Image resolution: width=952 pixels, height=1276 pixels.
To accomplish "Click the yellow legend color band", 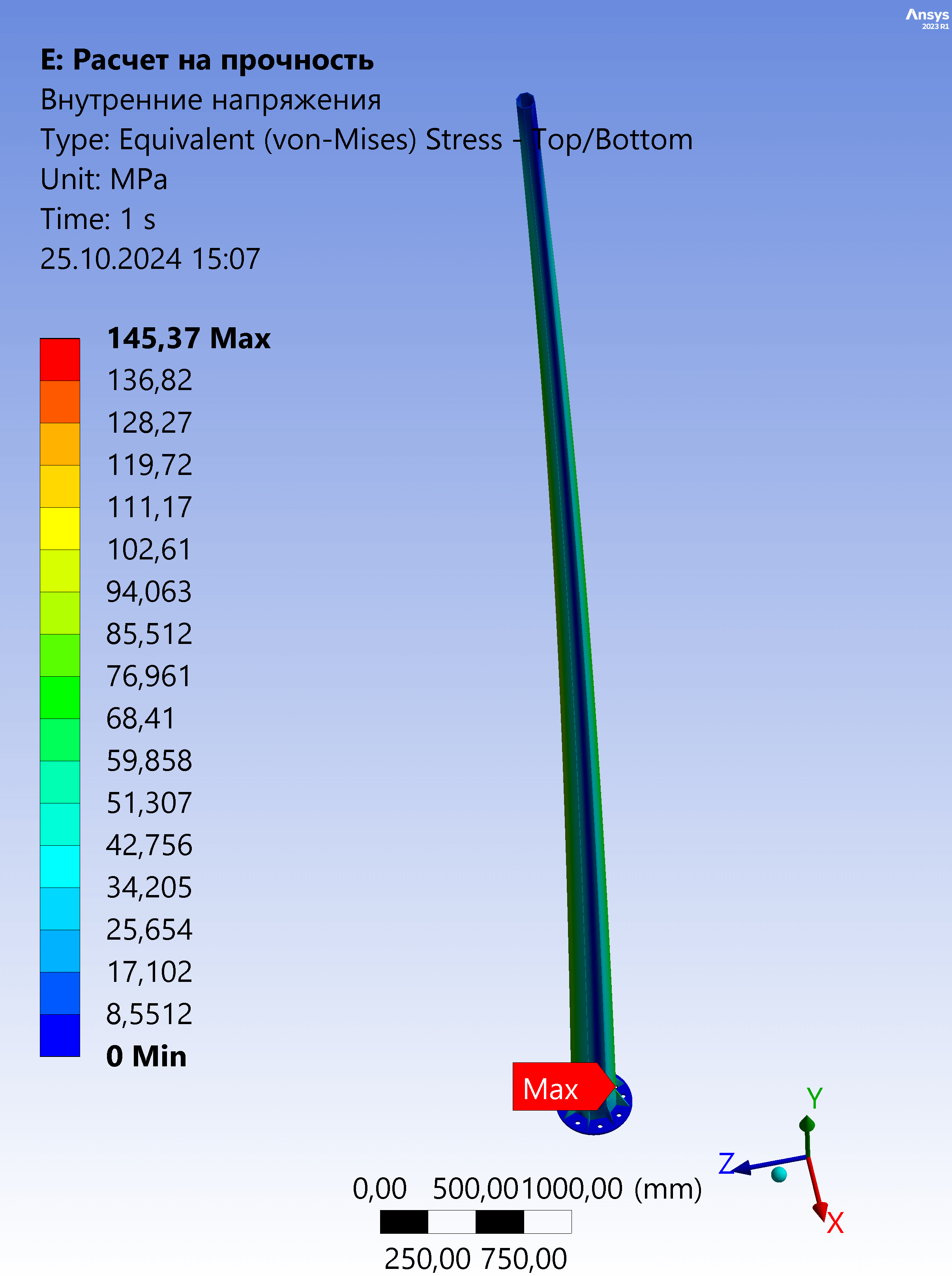I will [x=59, y=528].
